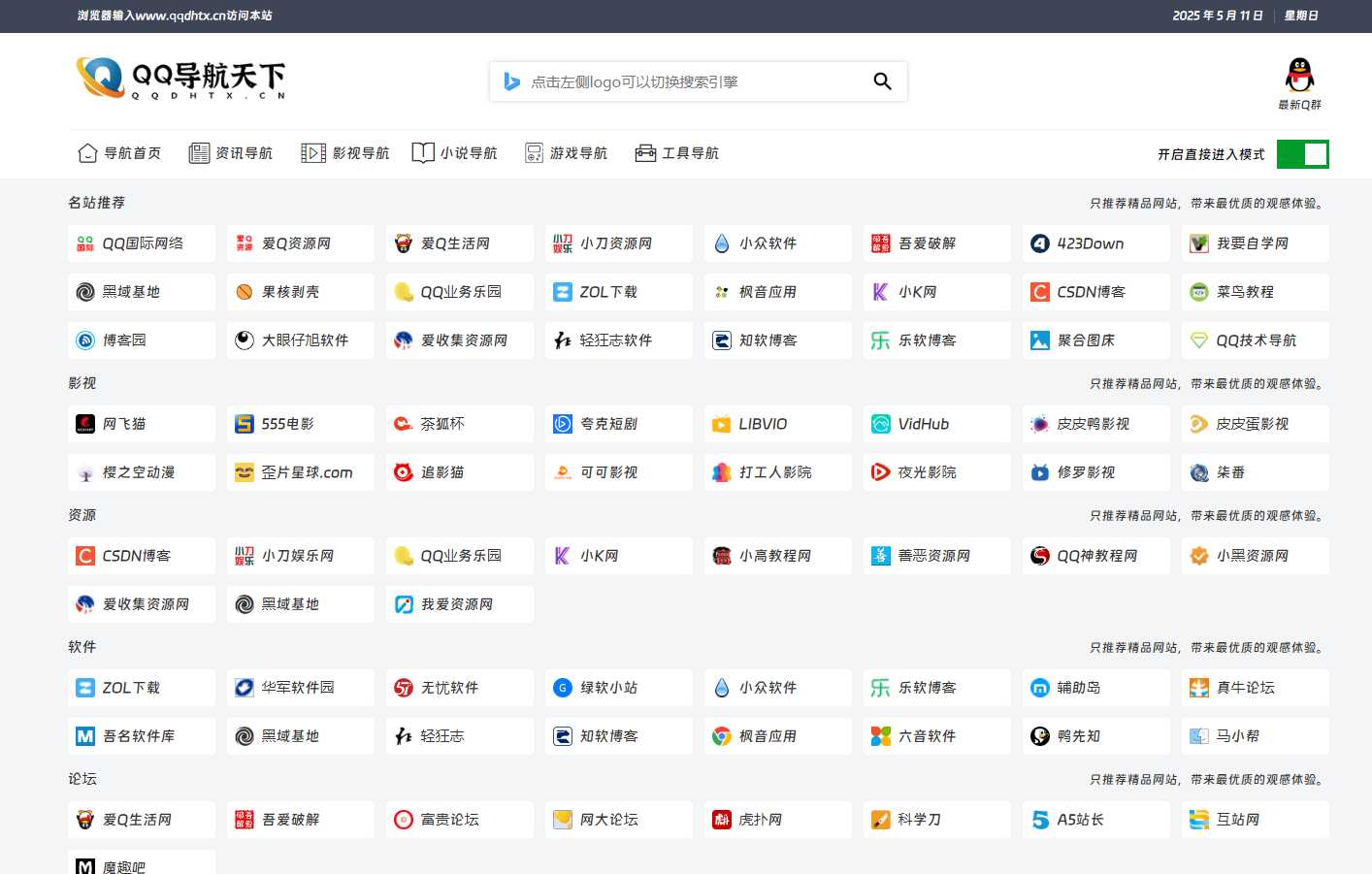Open the 马小帮 link
The height and width of the screenshot is (874, 1372).
tap(1256, 736)
